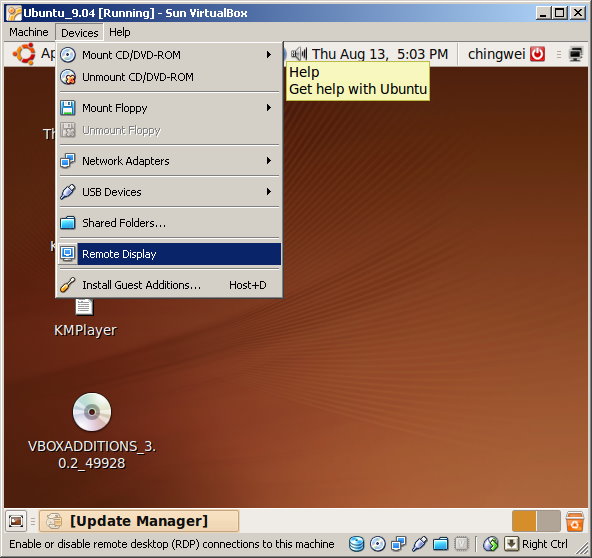Viewport: 592px width, 558px height.
Task: Click the CD disc icon beside Mount CD/DVD-ROM
Action: (68, 55)
